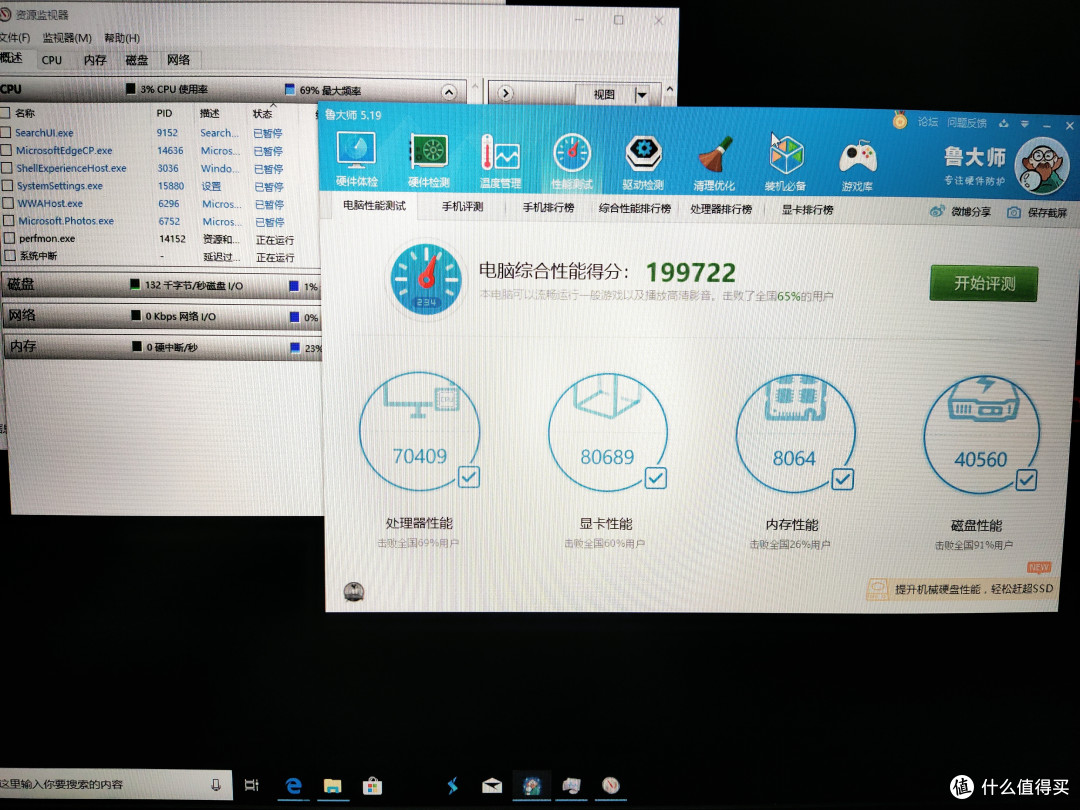This screenshot has height=810, width=1080.
Task: Open Resource Monitor red circular taskbar icon
Action: tap(611, 786)
